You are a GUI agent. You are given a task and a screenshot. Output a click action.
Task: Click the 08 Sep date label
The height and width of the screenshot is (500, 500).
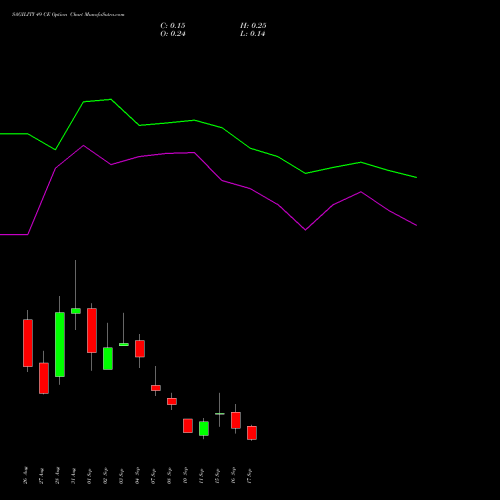tap(170, 475)
